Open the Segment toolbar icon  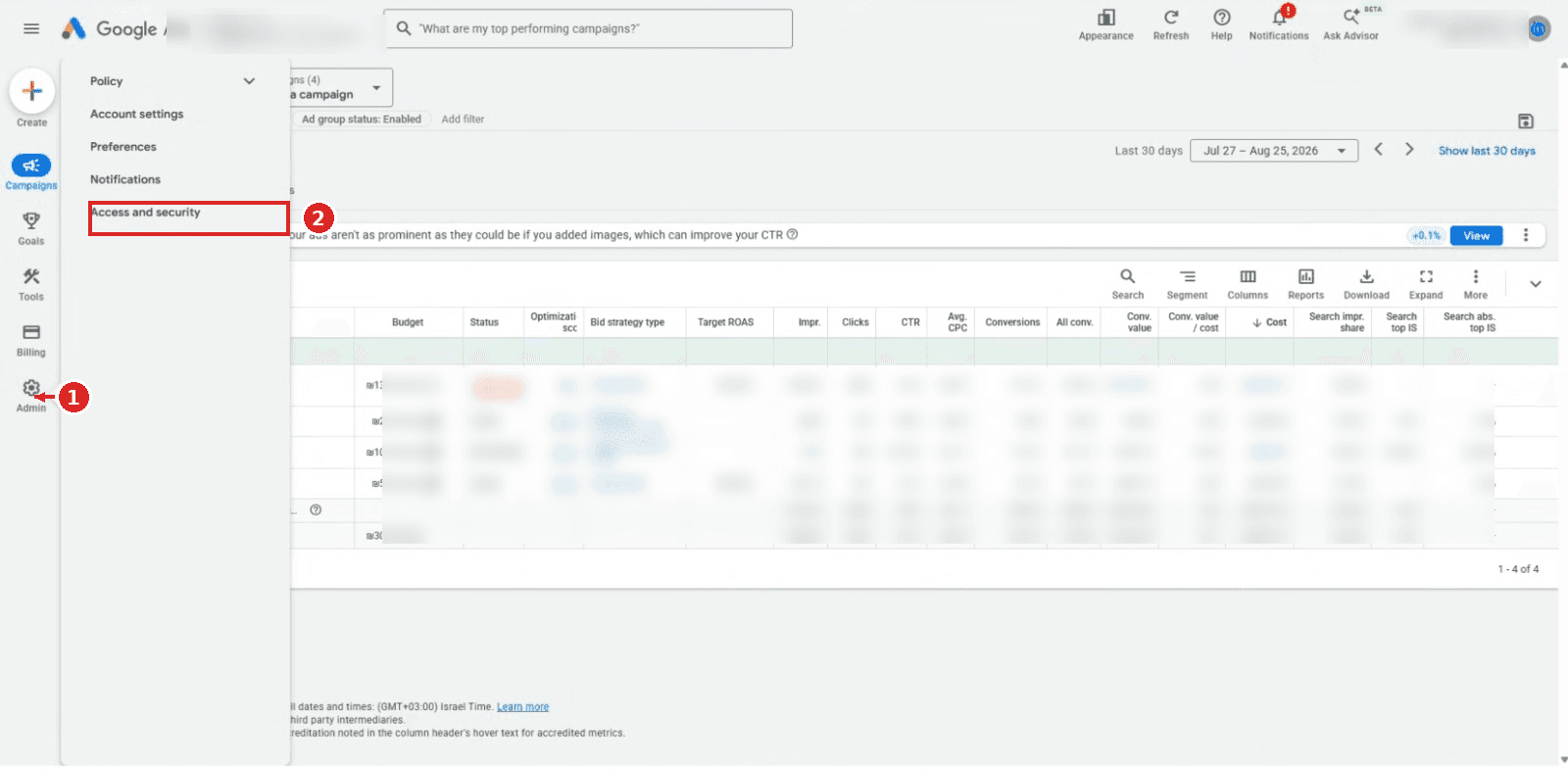pos(1188,276)
